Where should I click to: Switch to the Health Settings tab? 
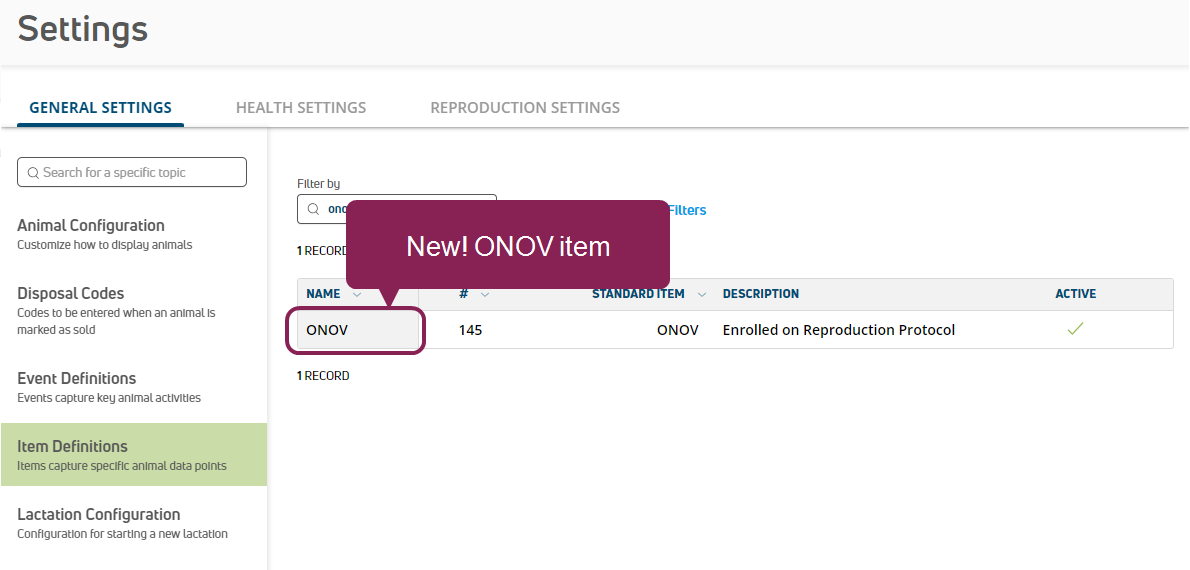pos(301,108)
